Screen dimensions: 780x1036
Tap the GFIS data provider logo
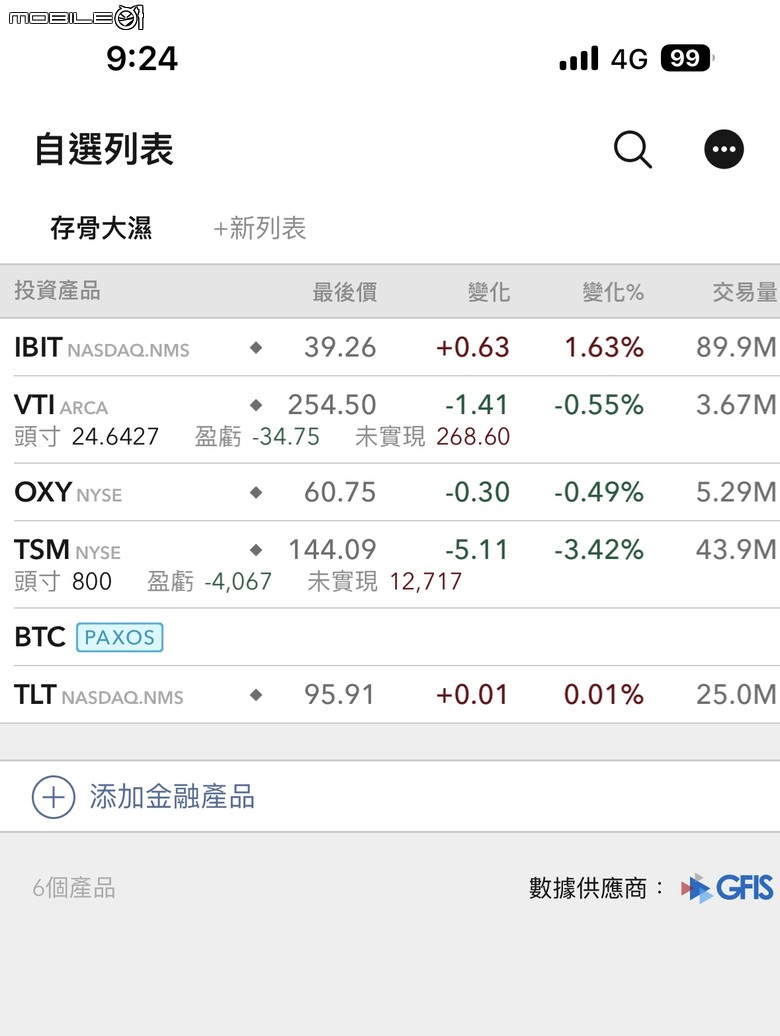(727, 888)
